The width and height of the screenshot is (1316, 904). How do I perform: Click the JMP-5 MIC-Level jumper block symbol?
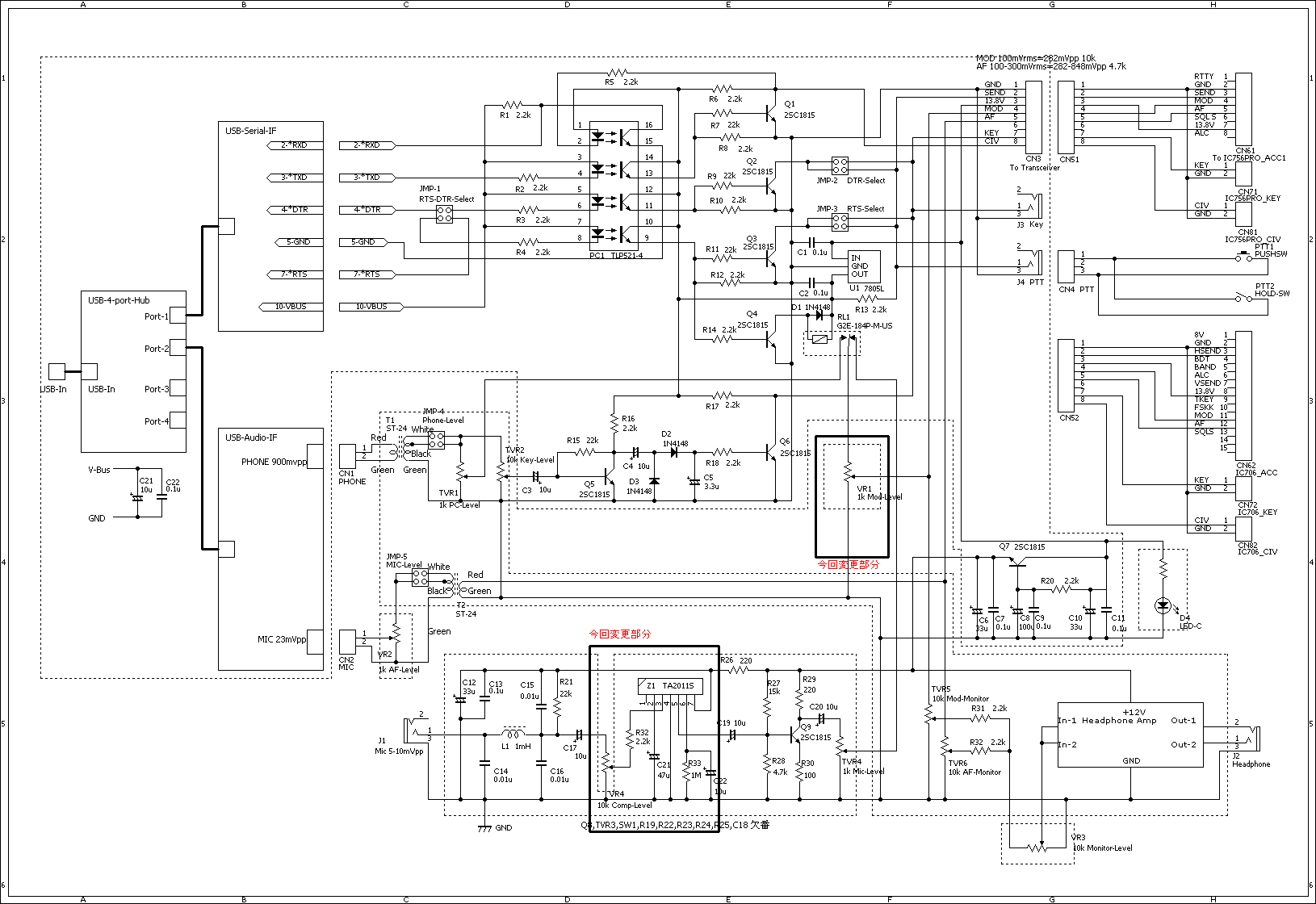(x=420, y=577)
